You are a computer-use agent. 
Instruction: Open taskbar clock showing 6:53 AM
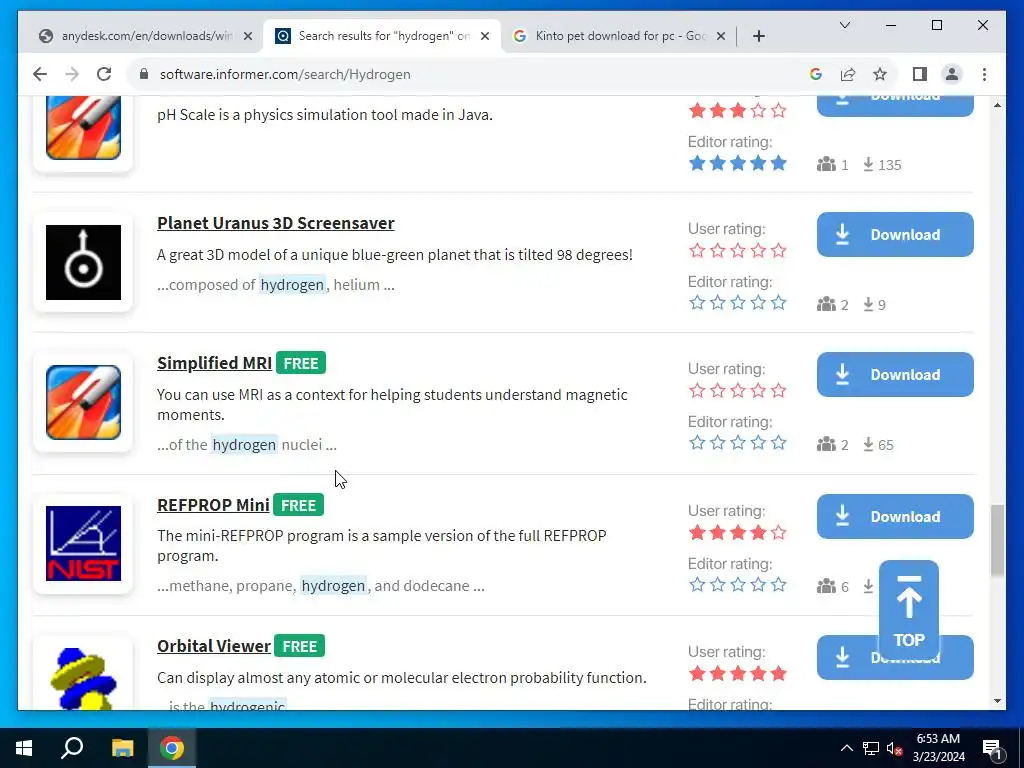938,748
